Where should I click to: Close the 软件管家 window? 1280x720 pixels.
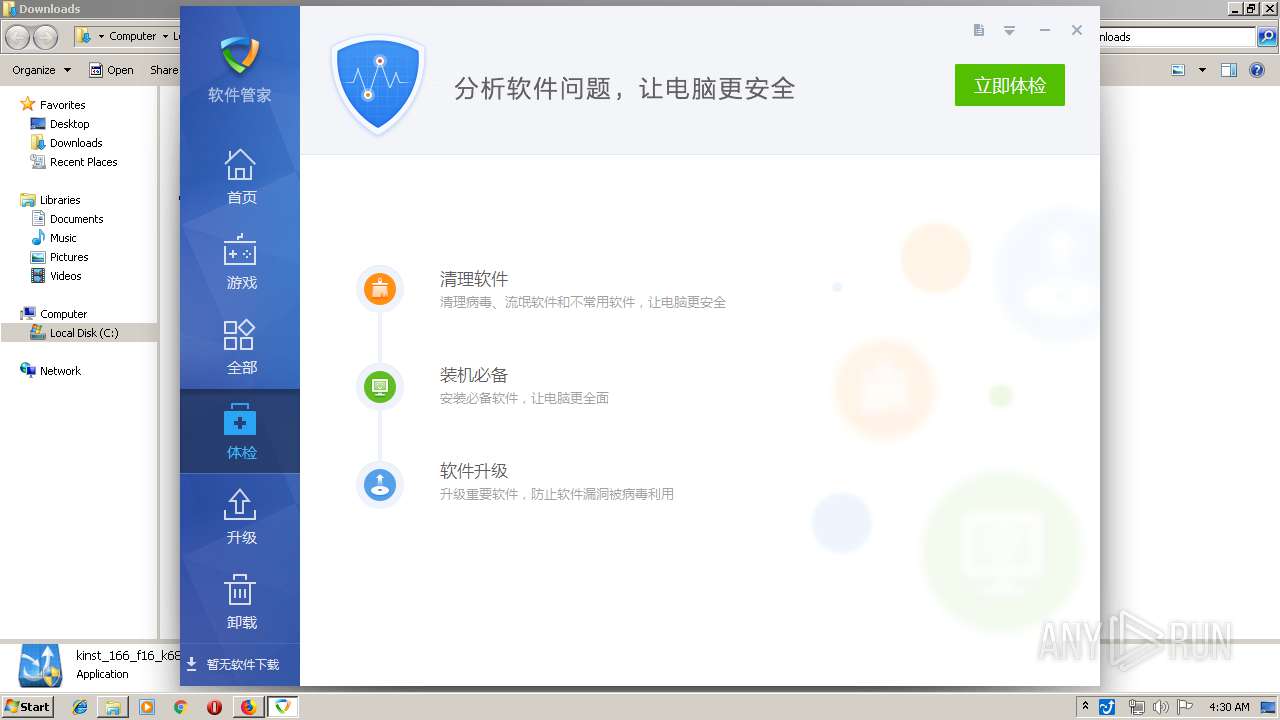[x=1077, y=30]
